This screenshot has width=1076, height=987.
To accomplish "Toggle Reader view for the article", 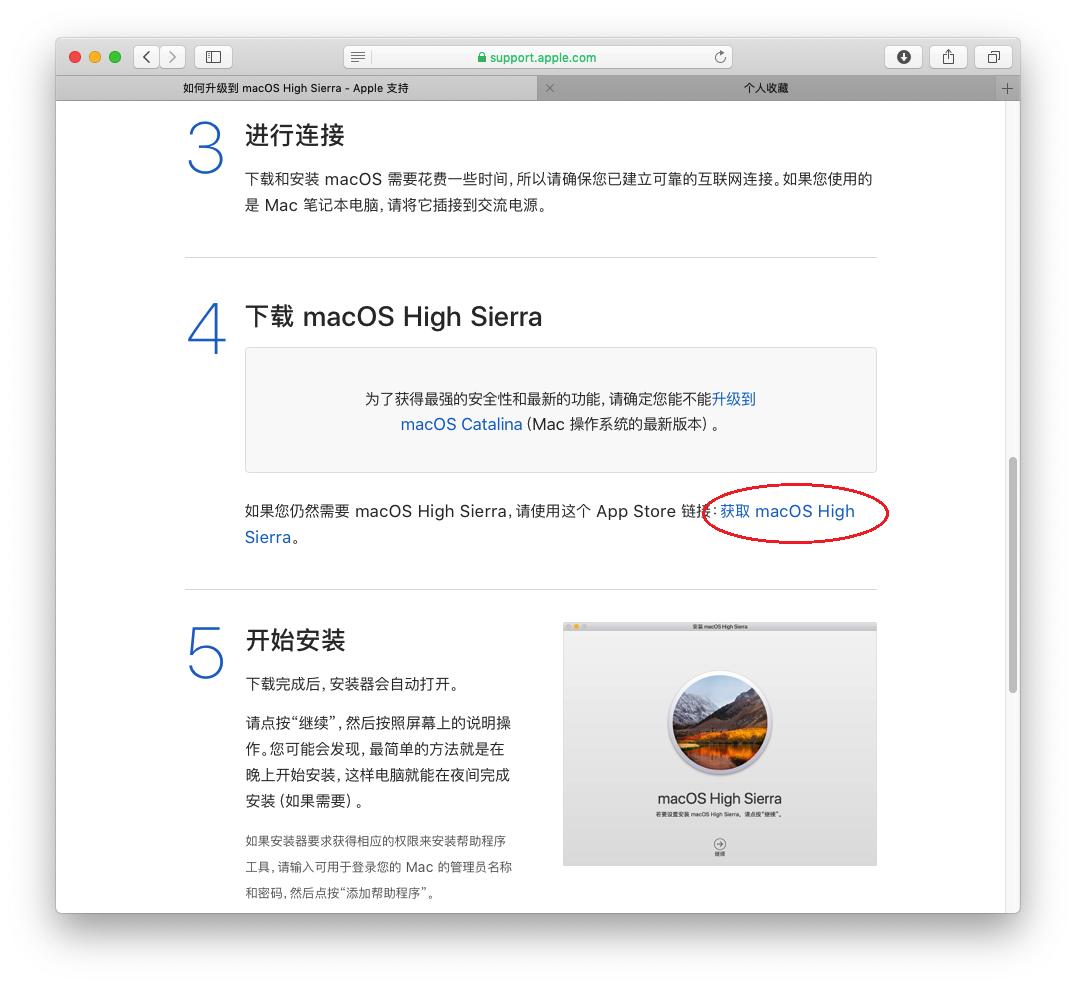I will (x=358, y=57).
